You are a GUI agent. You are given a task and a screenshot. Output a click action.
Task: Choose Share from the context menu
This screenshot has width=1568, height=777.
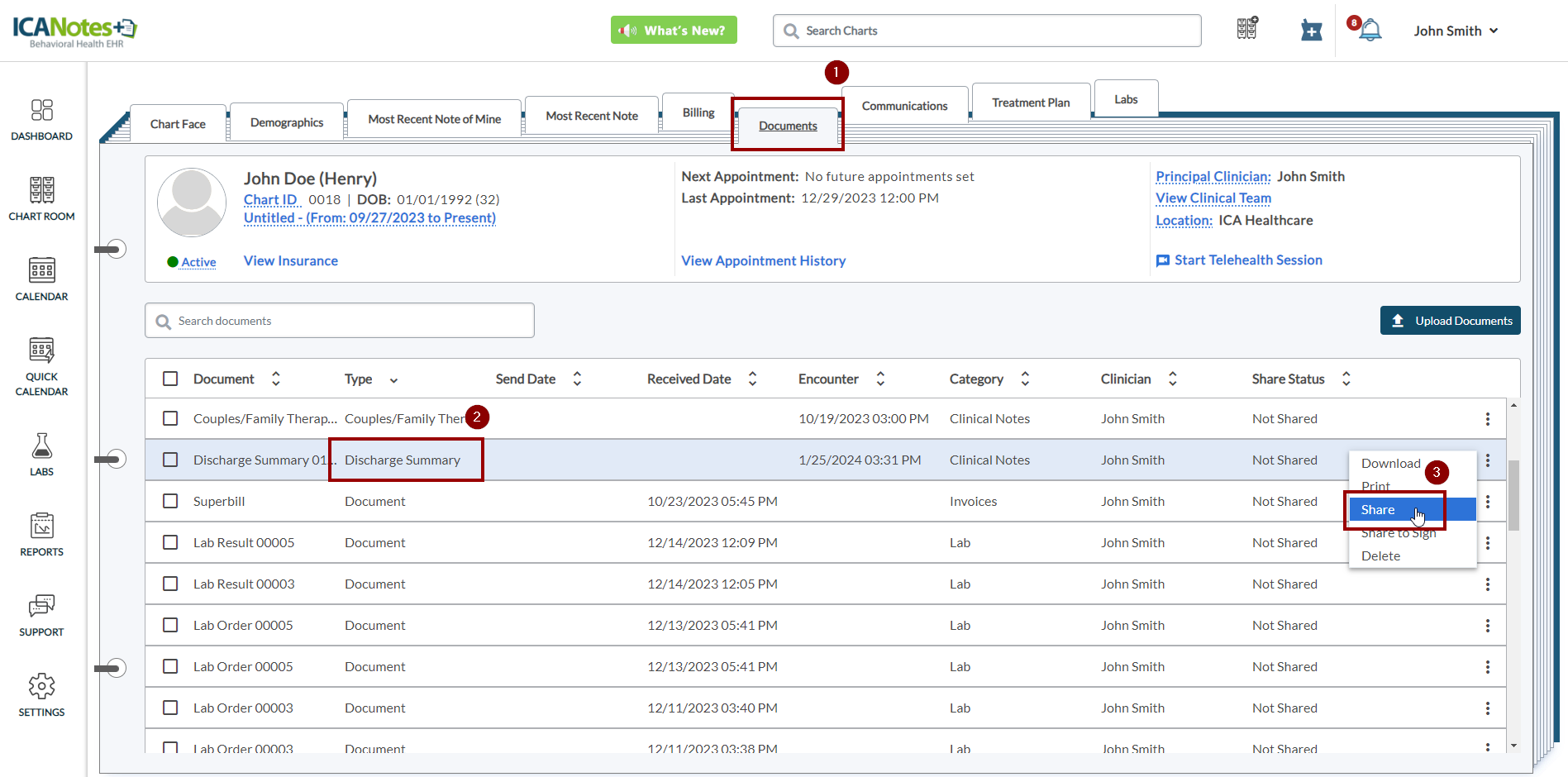tap(1378, 510)
